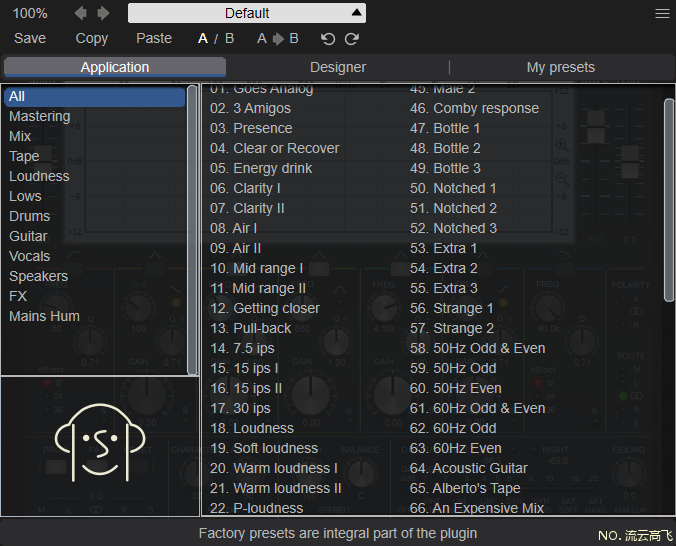676x546 pixels.
Task: Load preset 47. Bottle 1
Action: click(x=445, y=128)
